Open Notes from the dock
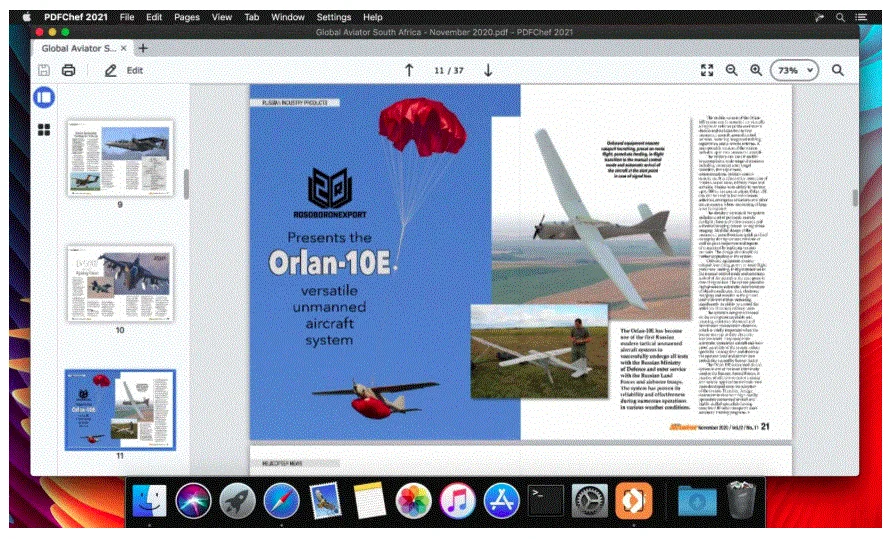Image resolution: width=894 pixels, height=539 pixels. [369, 501]
